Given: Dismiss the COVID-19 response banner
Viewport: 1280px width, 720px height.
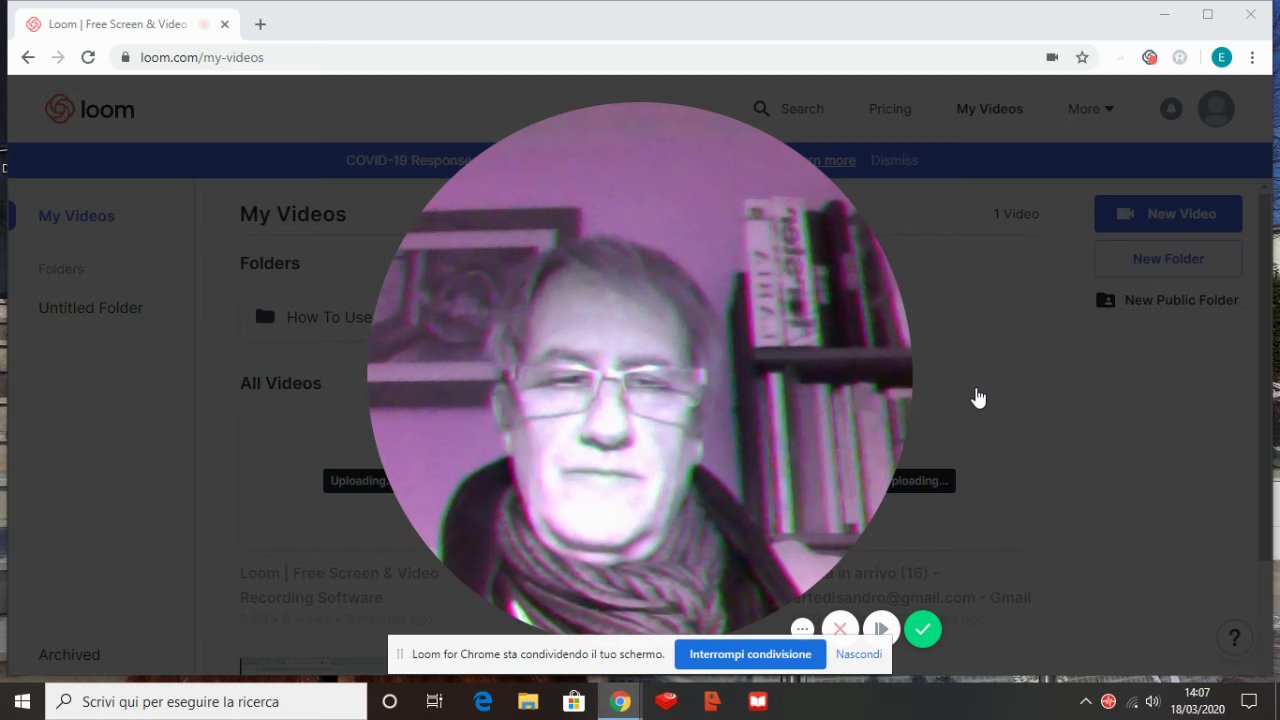Looking at the screenshot, I should [x=894, y=160].
